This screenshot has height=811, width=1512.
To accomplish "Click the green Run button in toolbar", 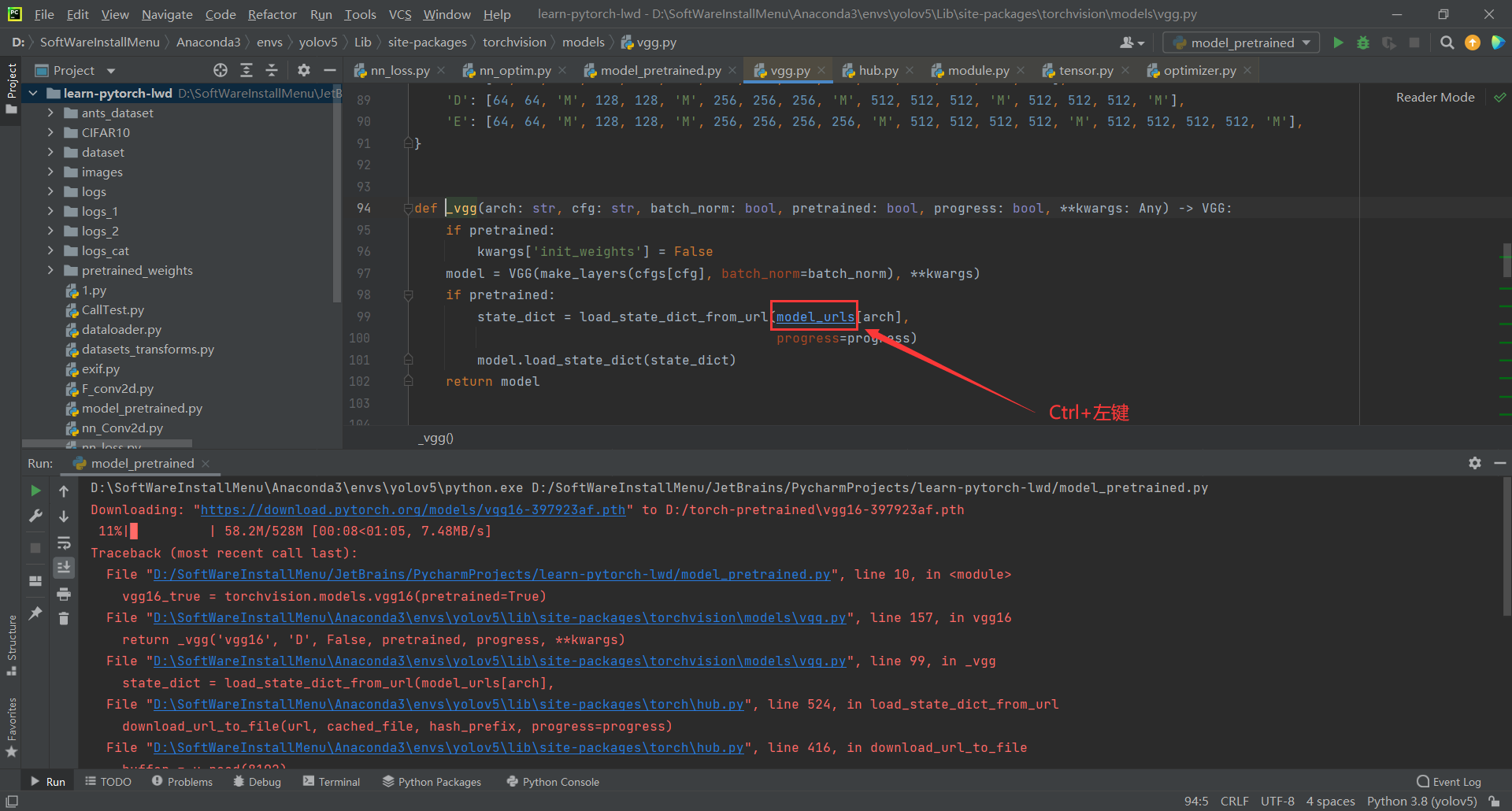I will (x=1338, y=43).
